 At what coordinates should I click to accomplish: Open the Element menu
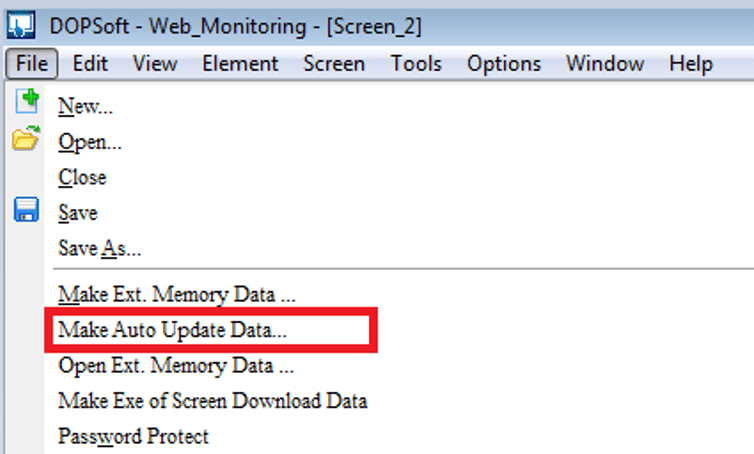click(x=240, y=63)
